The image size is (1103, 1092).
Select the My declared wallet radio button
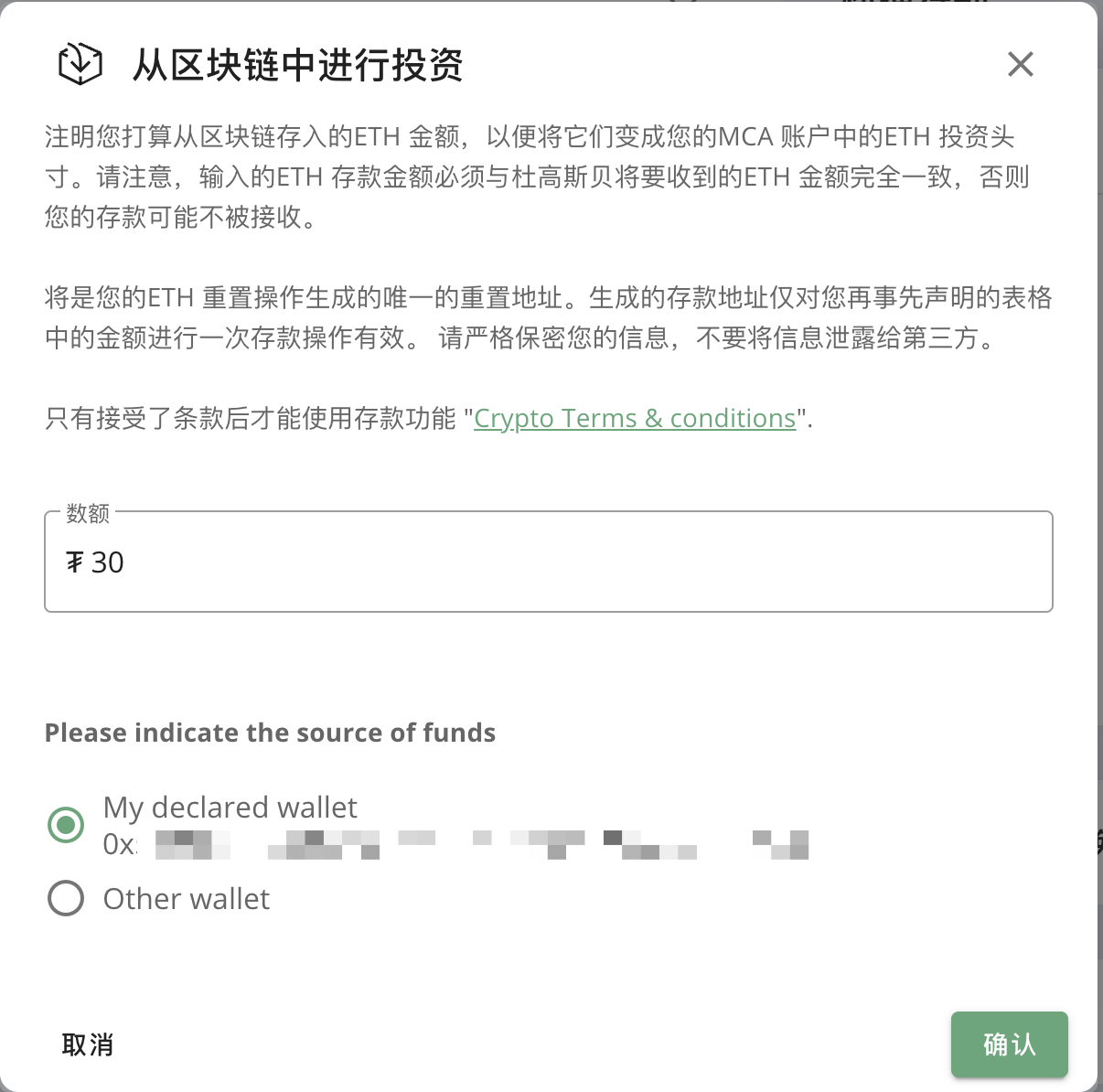[x=66, y=825]
